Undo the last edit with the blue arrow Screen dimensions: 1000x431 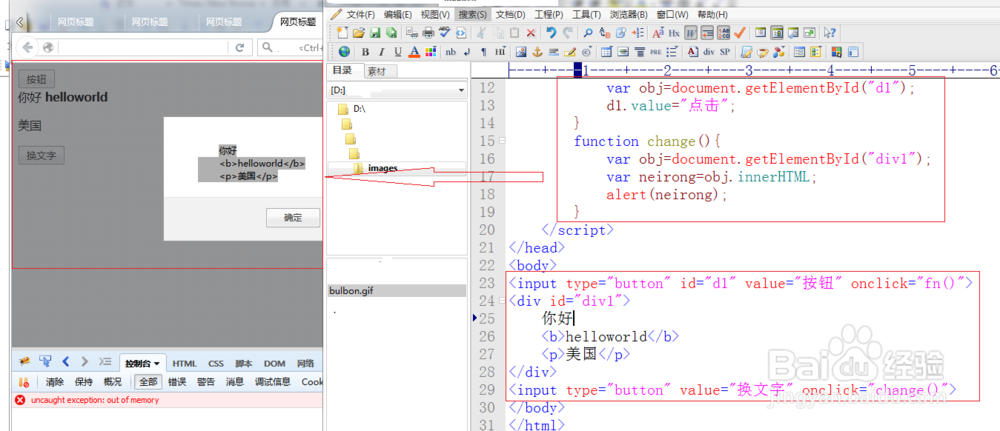pos(551,33)
